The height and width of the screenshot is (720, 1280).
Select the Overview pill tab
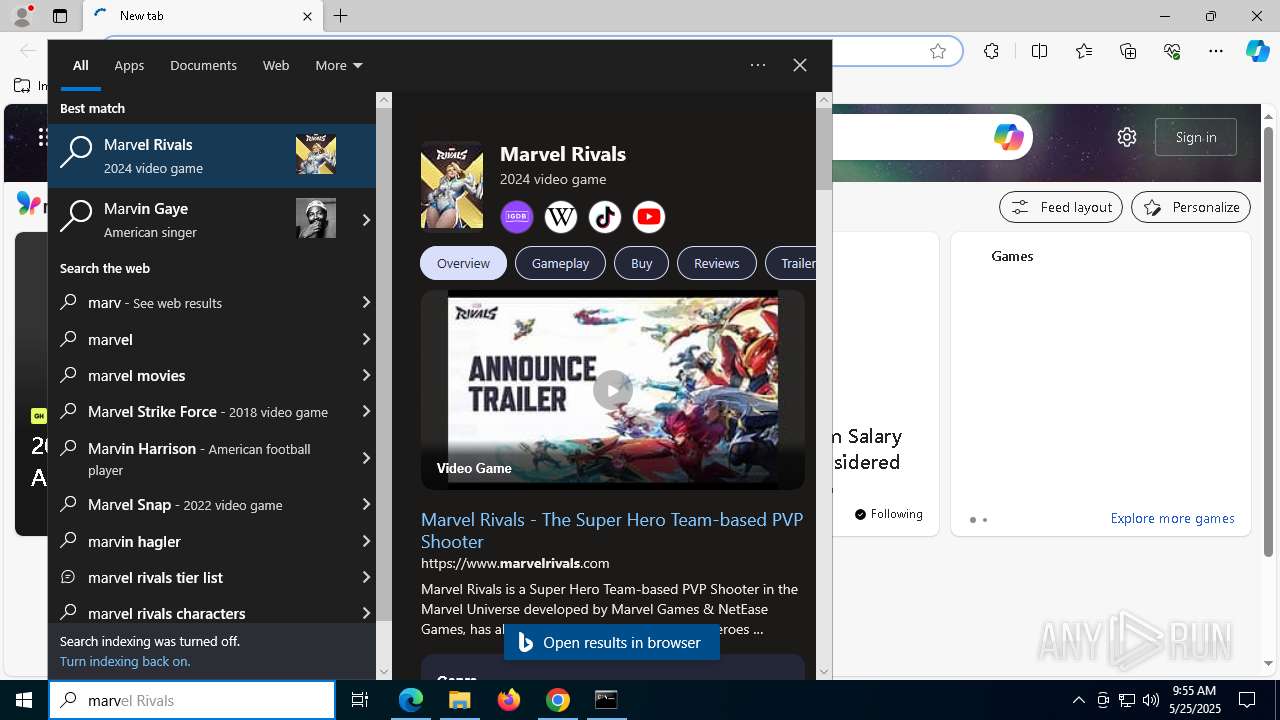[463, 263]
